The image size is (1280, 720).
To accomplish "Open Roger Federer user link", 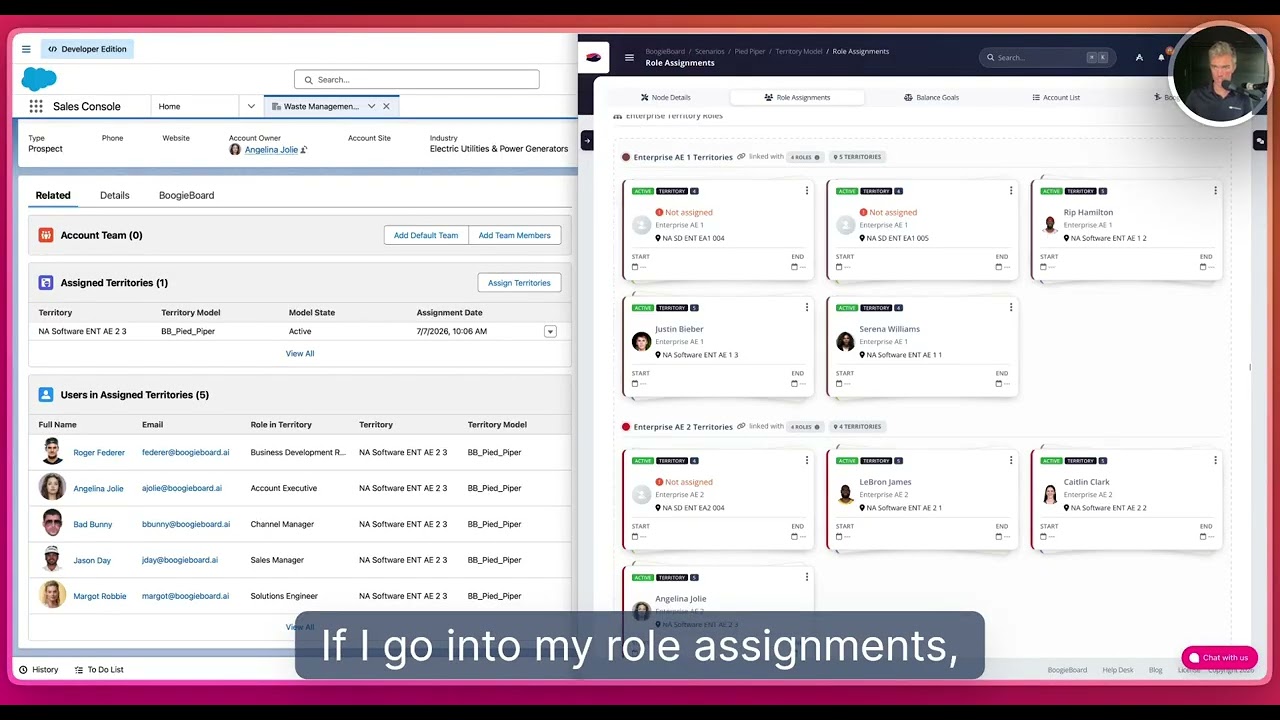I will [99, 452].
